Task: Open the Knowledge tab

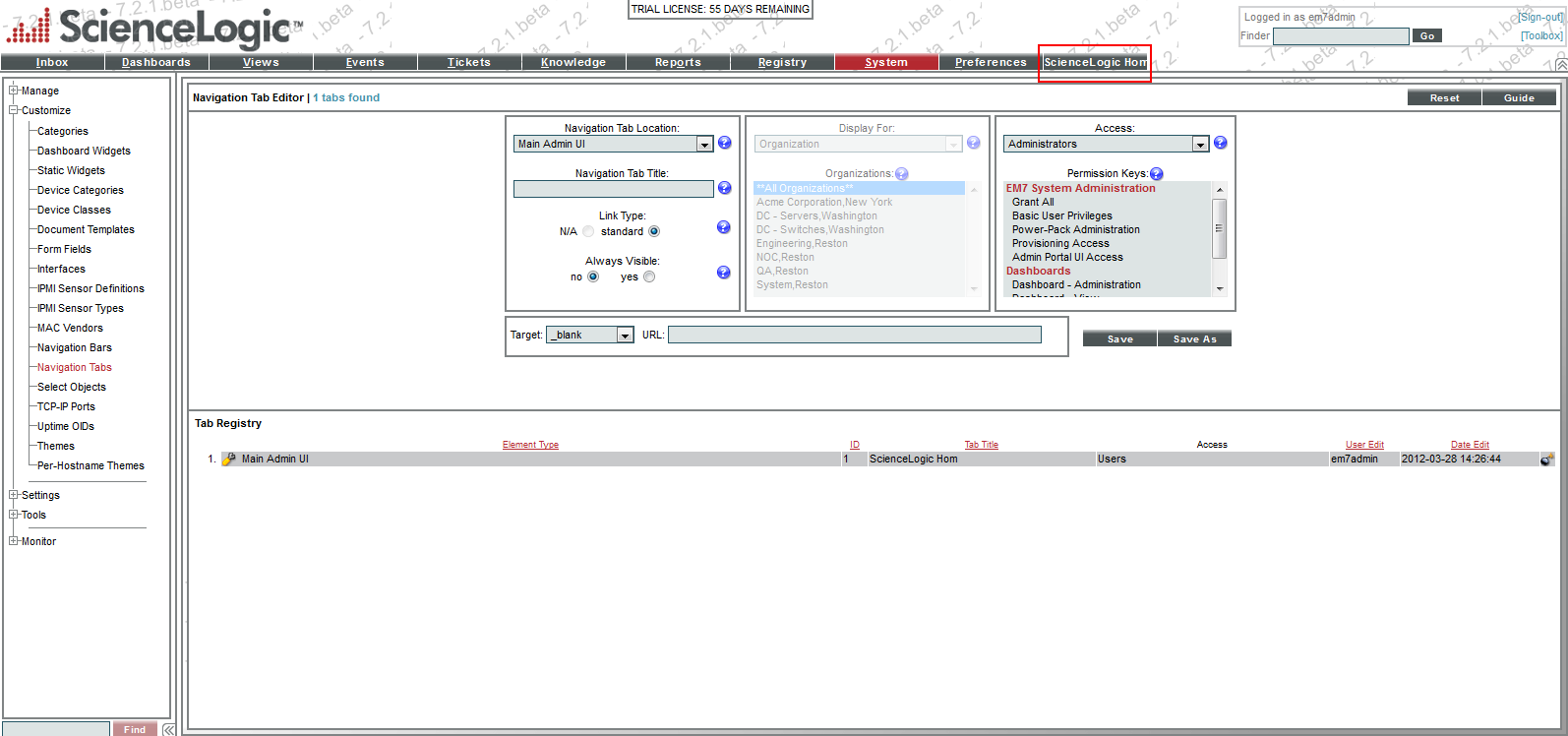Action: click(573, 62)
